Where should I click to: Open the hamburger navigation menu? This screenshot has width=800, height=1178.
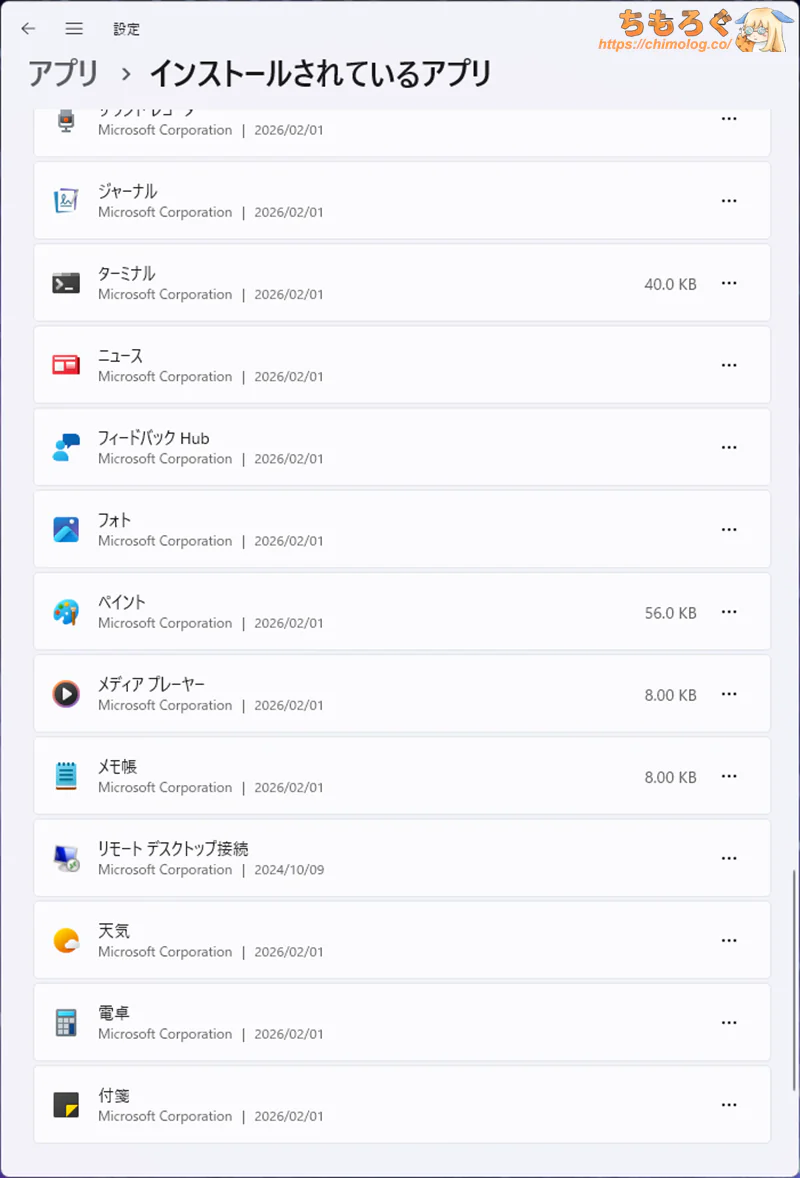coord(74,29)
